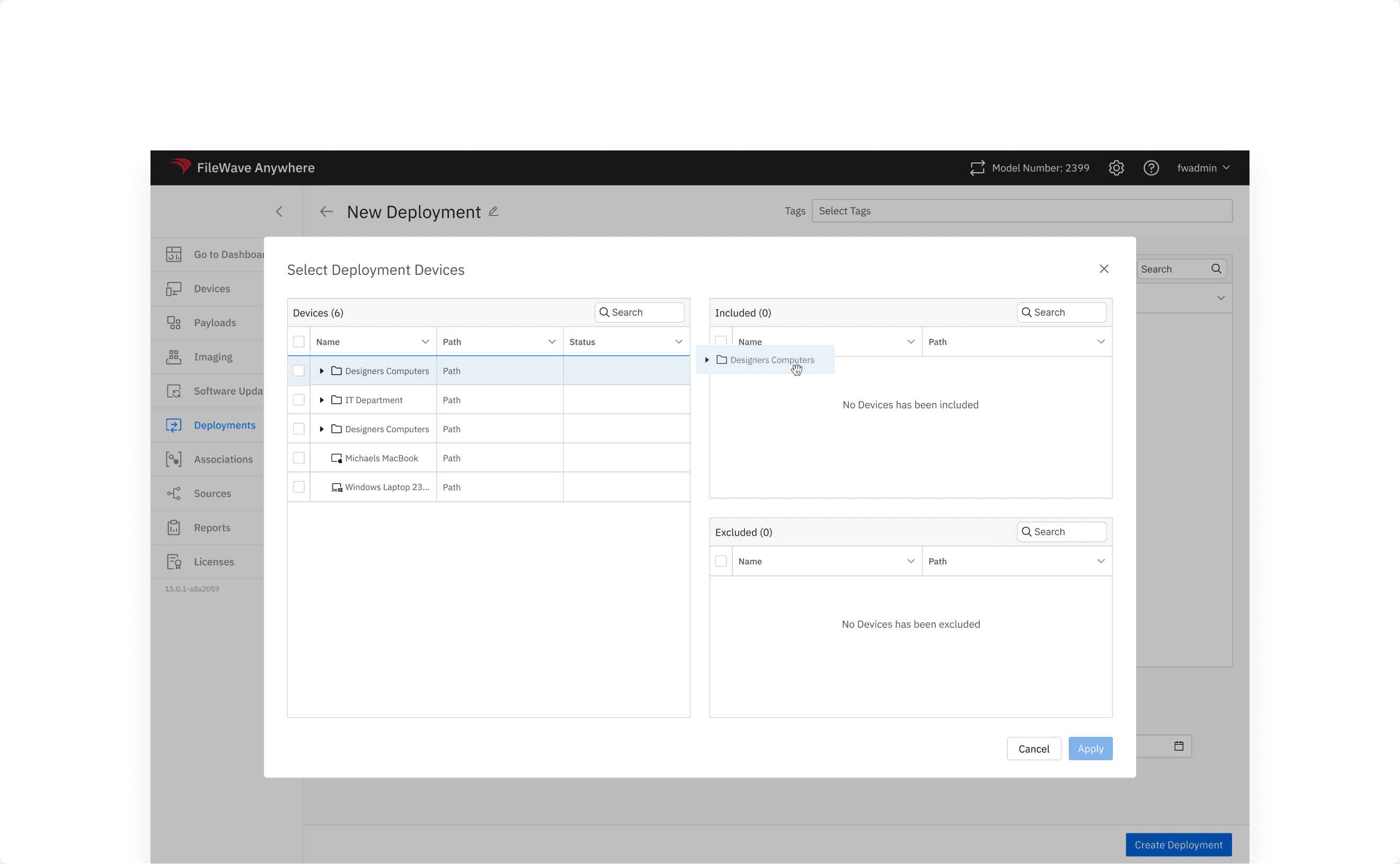1400x864 pixels.
Task: Click the Deployments sidebar icon
Action: coord(174,425)
